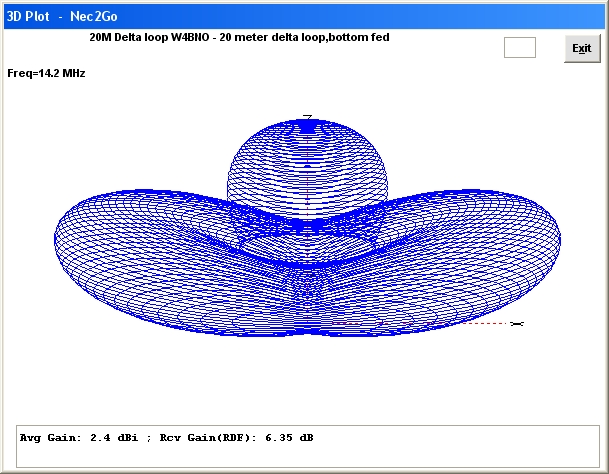Click the X axis end marker
The height and width of the screenshot is (474, 609).
coord(517,324)
